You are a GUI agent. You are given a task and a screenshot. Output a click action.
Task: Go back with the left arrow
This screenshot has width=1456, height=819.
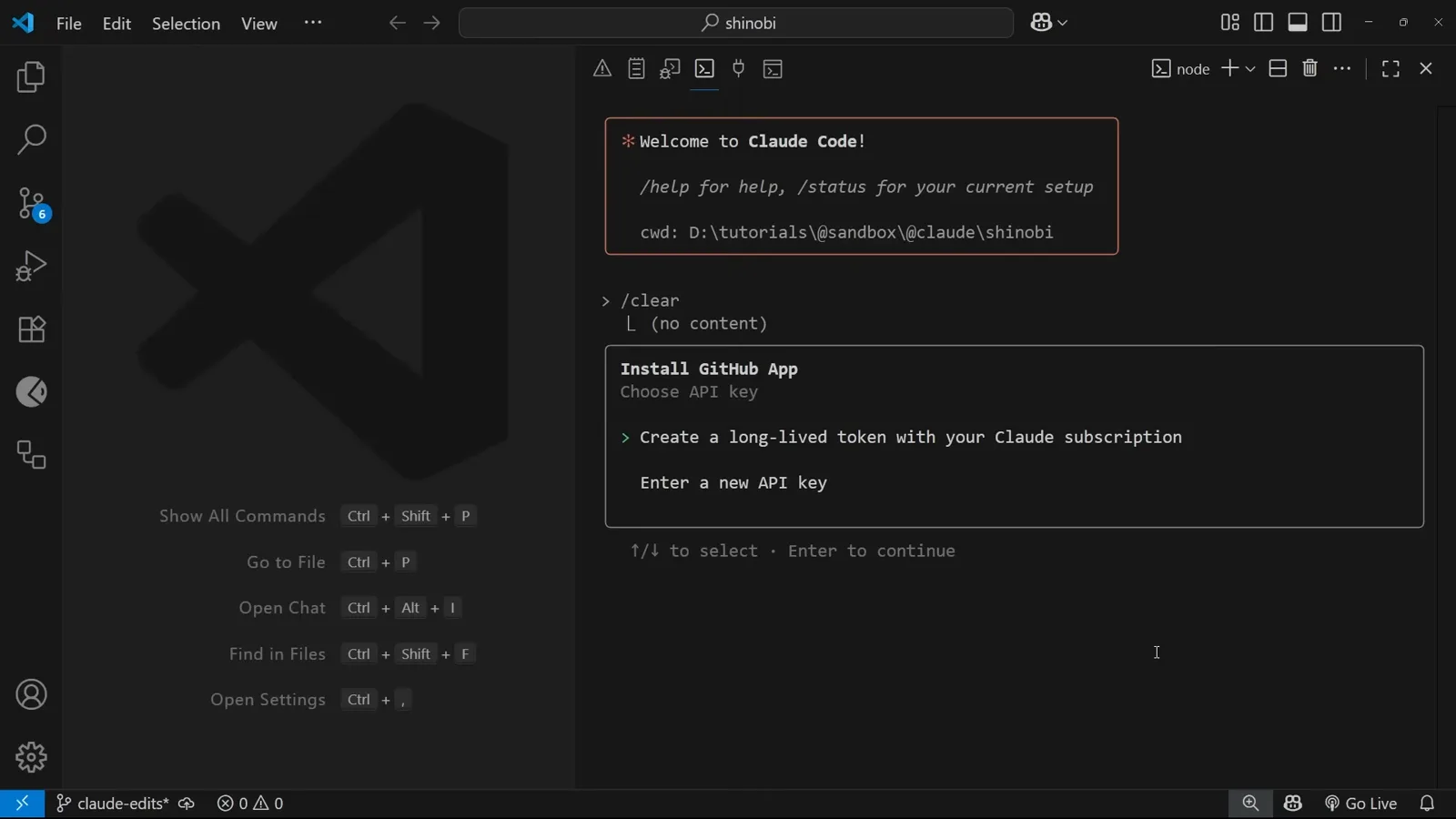pos(397,23)
